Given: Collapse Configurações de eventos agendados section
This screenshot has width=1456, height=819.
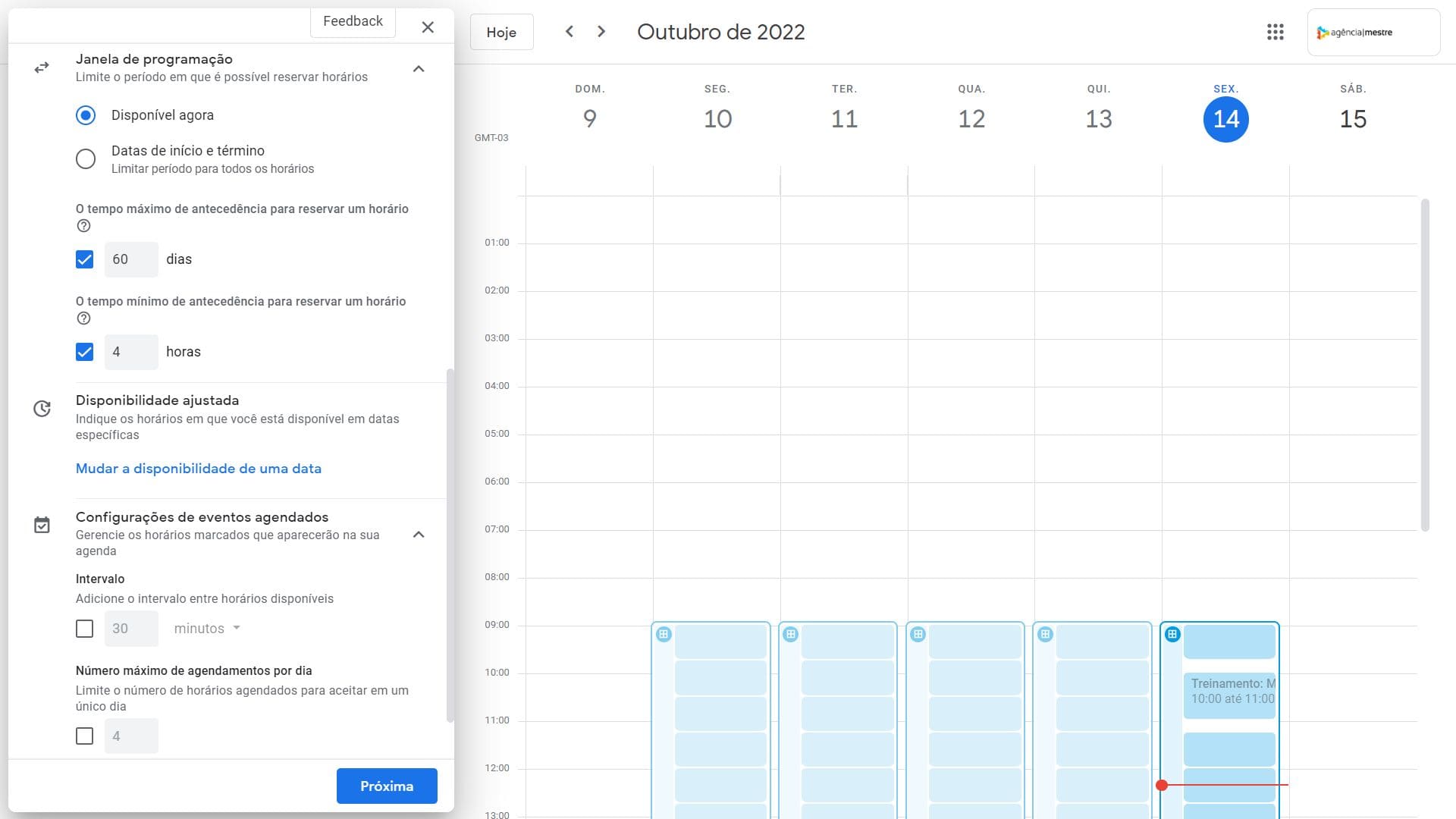Looking at the screenshot, I should [419, 535].
